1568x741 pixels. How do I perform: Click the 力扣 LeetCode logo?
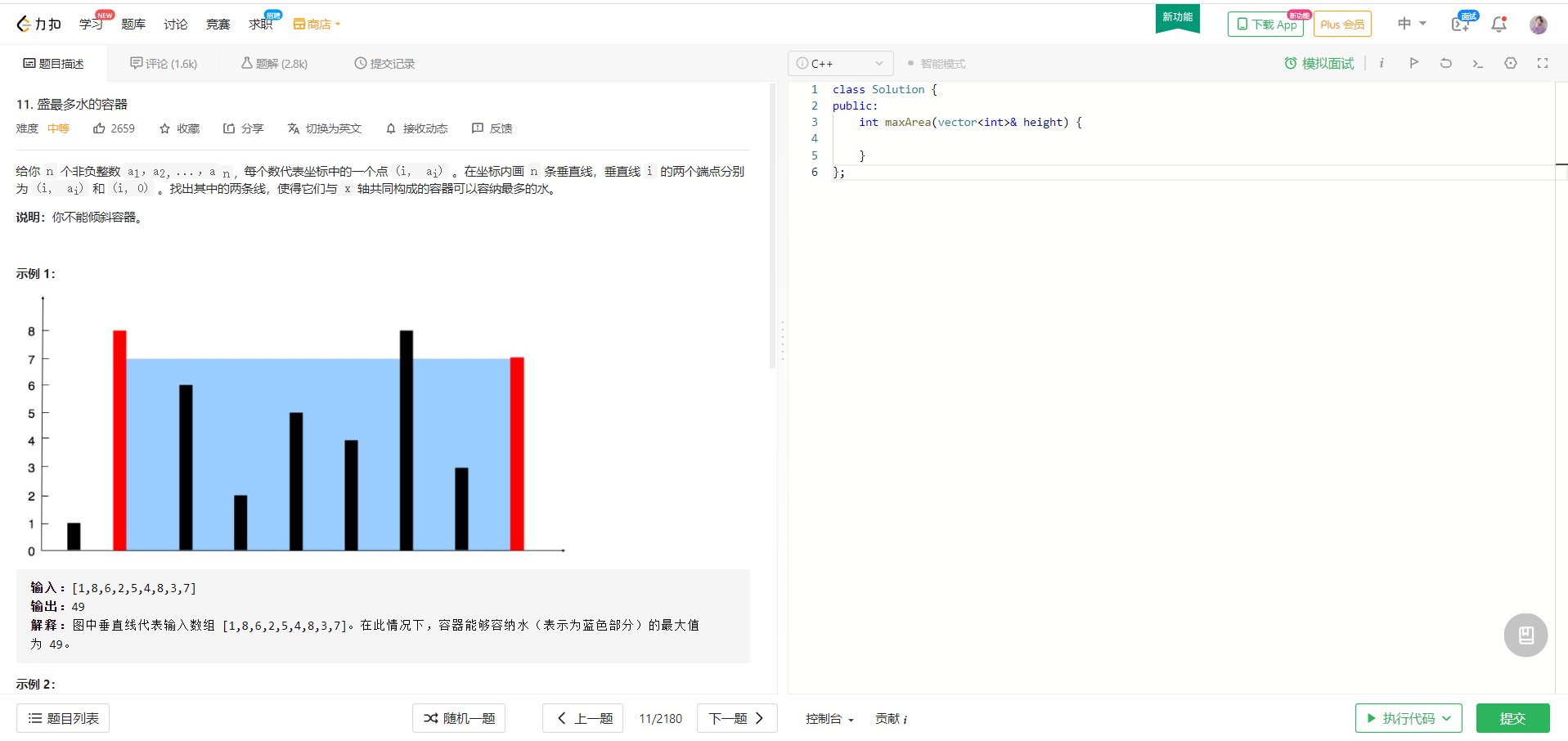pyautogui.click(x=38, y=23)
